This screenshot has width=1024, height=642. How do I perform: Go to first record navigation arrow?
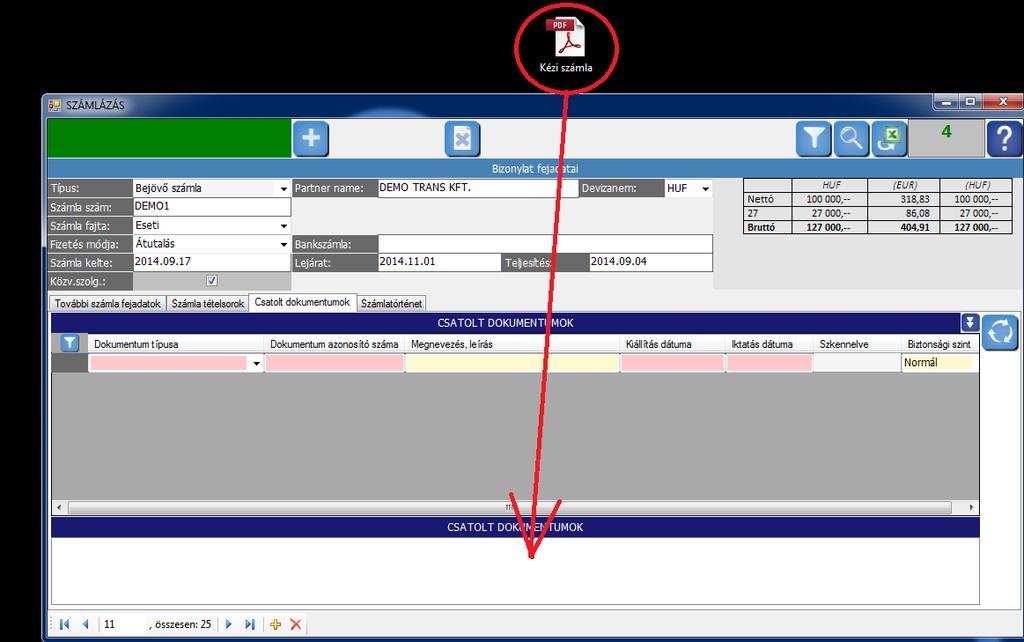point(64,624)
